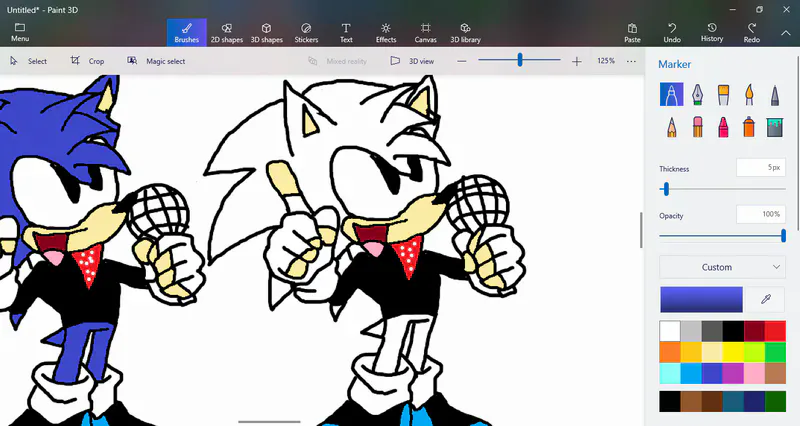Click the Thickness value field
The height and width of the screenshot is (426, 800).
pyautogui.click(x=761, y=167)
